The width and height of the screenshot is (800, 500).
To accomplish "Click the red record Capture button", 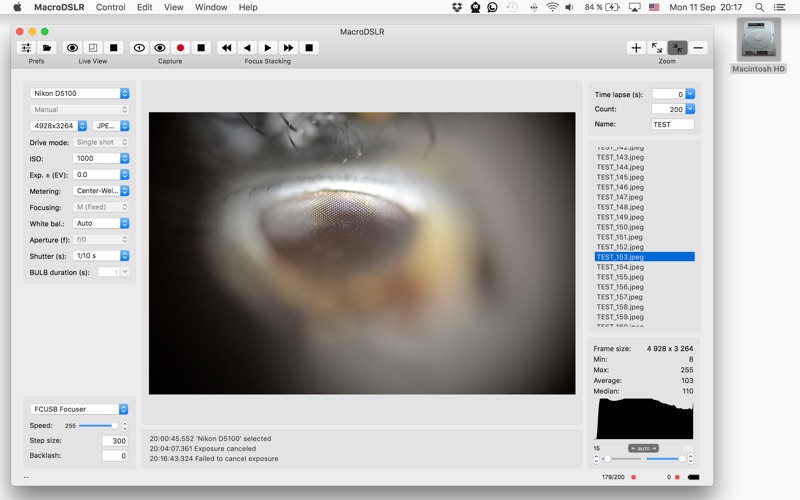I will pyautogui.click(x=180, y=48).
